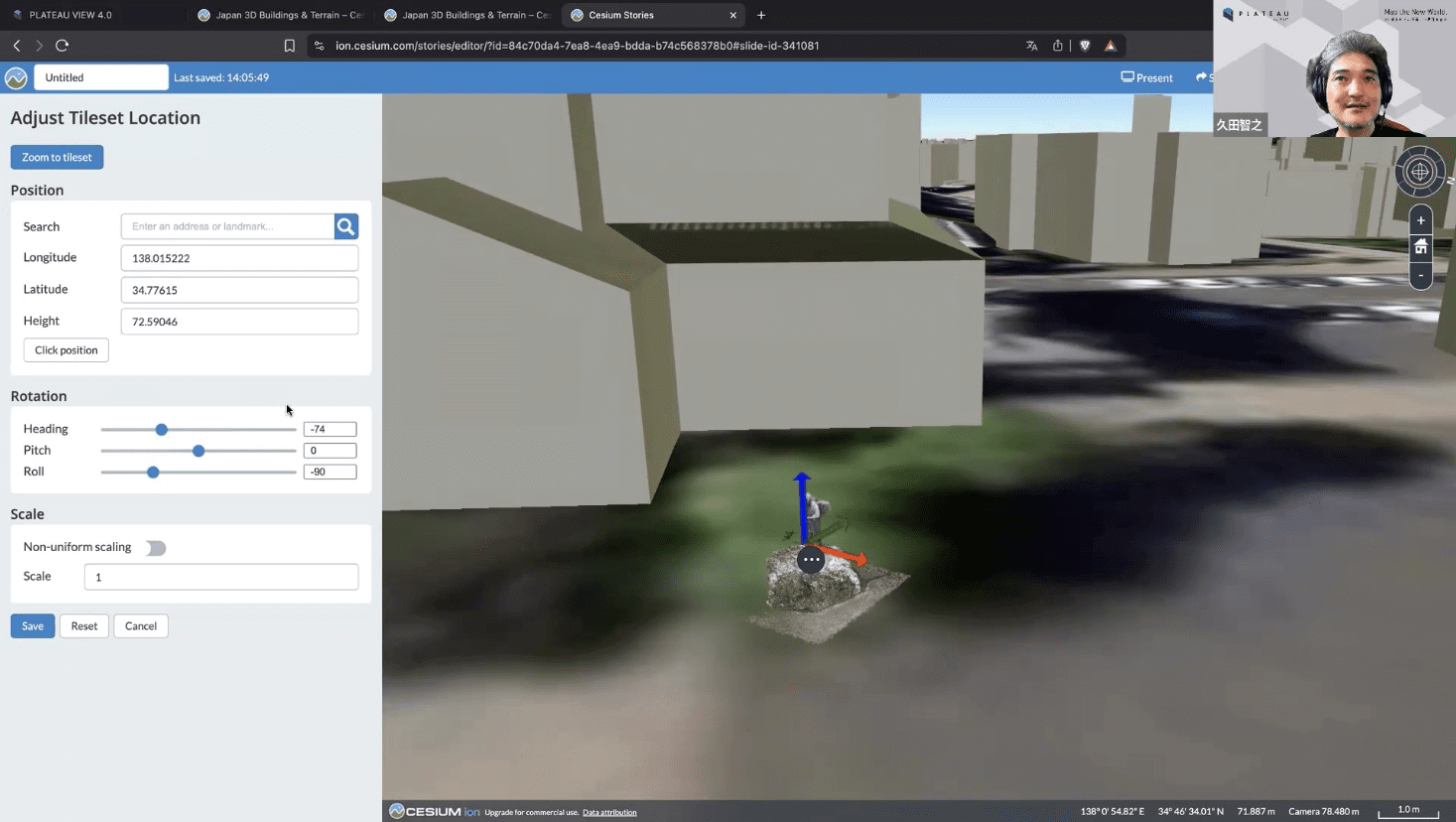Open the Data attribution link
Image resolution: width=1456 pixels, height=822 pixels.
click(x=609, y=812)
